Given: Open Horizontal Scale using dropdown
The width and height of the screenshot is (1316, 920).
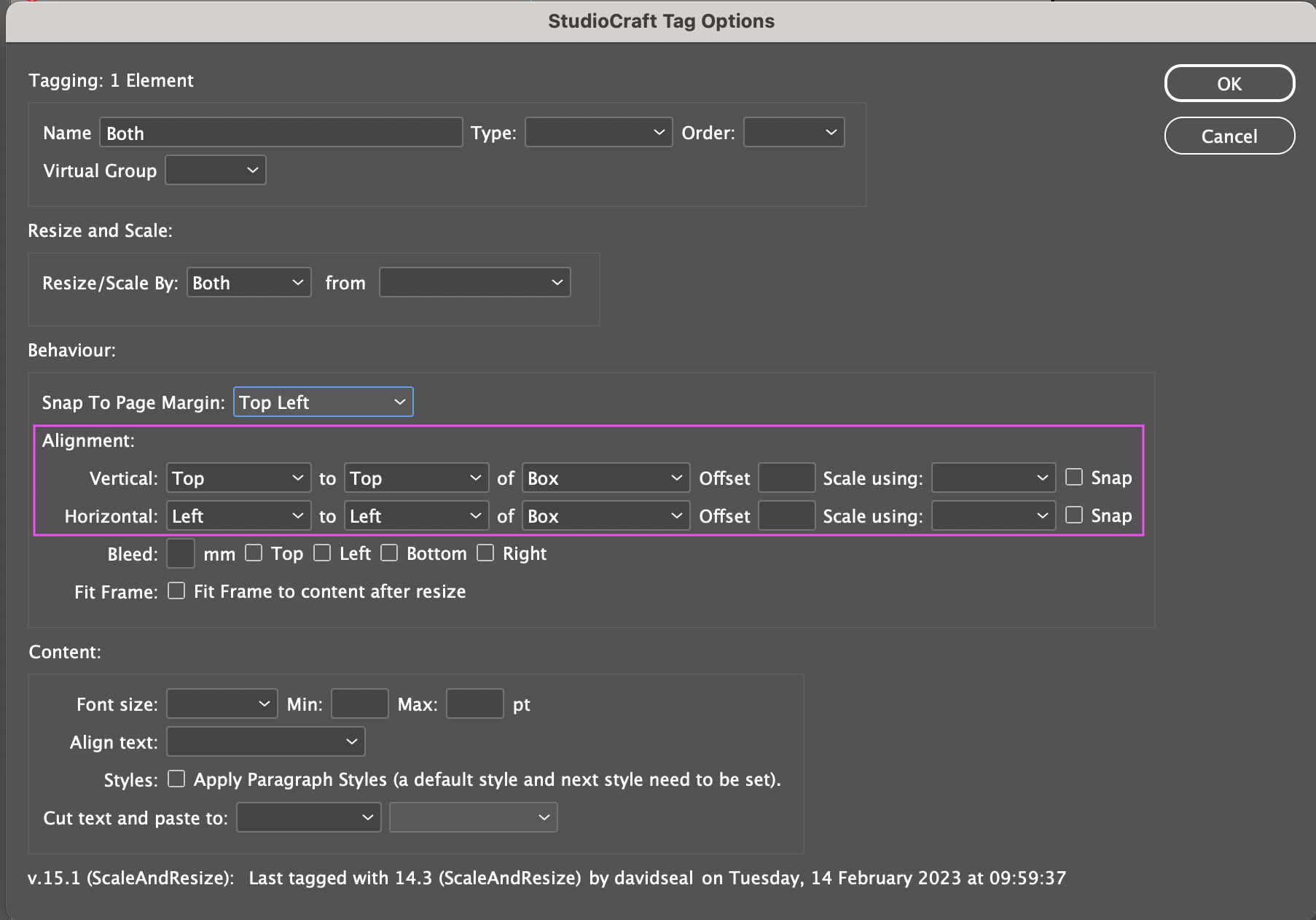Looking at the screenshot, I should [994, 516].
